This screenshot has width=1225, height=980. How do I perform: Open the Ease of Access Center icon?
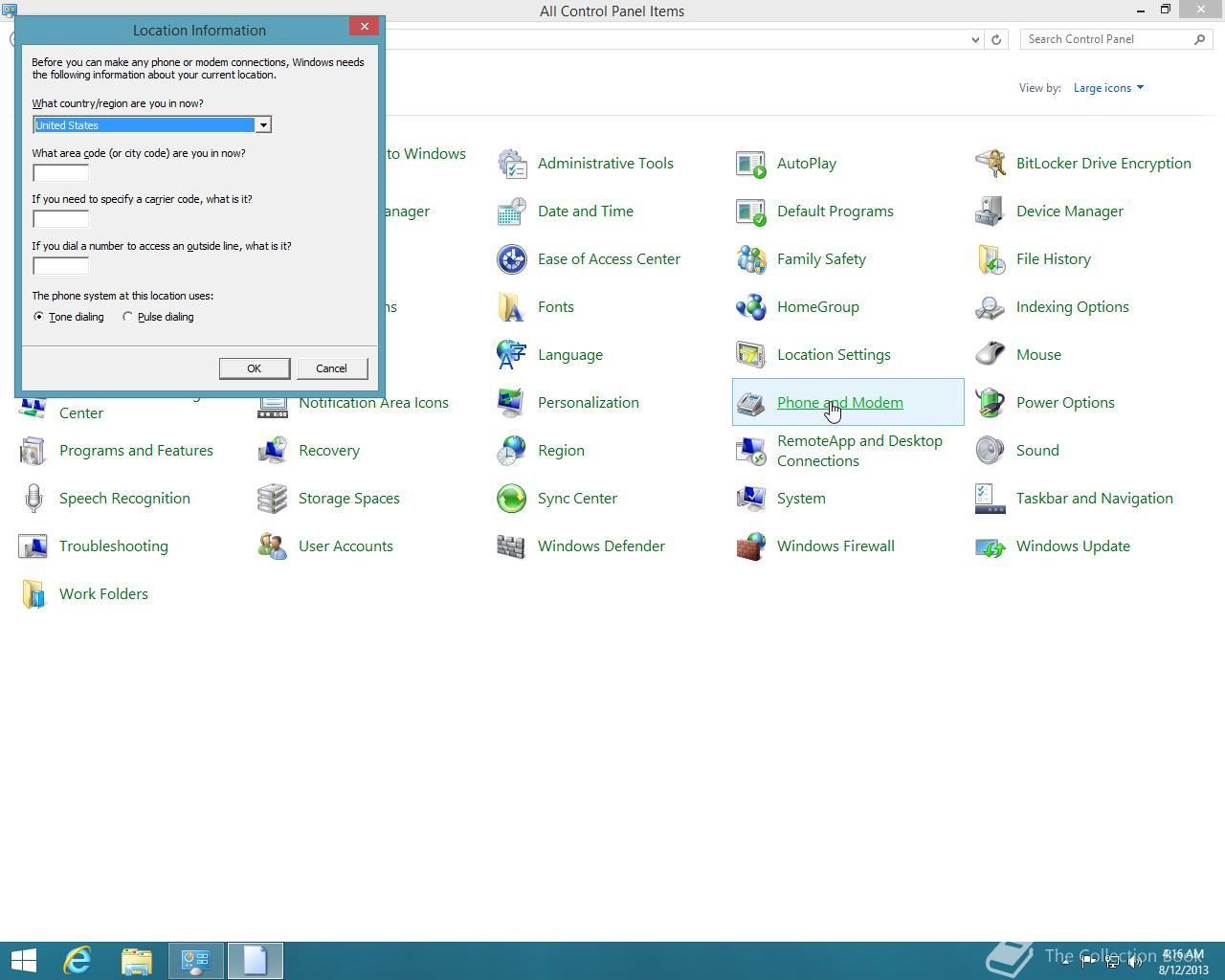click(512, 259)
